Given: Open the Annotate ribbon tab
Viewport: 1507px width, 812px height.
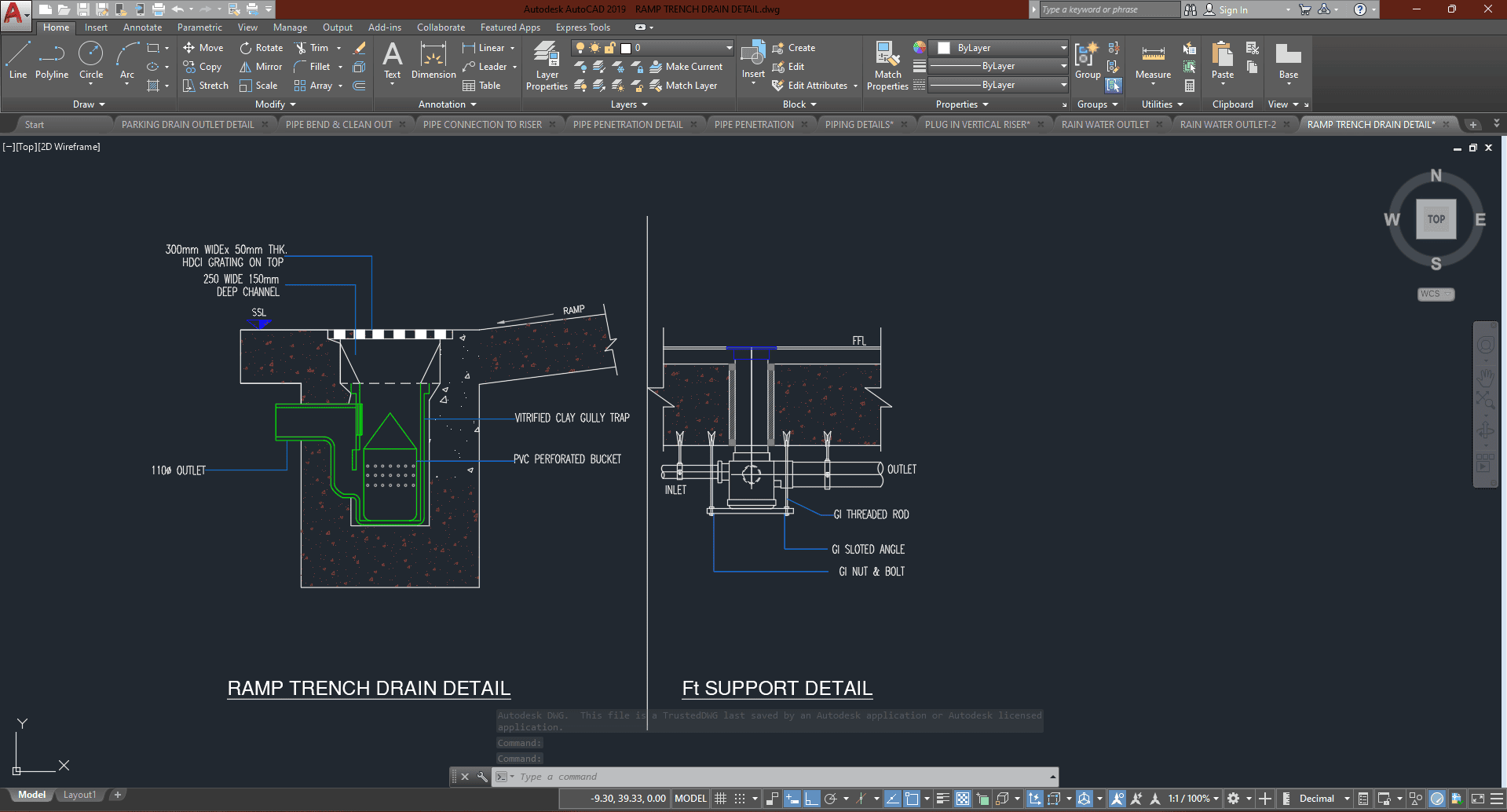Looking at the screenshot, I should coord(142,27).
